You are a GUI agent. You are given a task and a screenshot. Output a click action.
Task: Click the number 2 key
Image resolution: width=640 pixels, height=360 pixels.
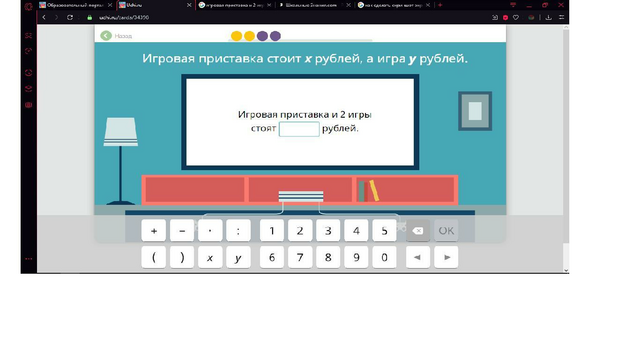click(x=300, y=231)
